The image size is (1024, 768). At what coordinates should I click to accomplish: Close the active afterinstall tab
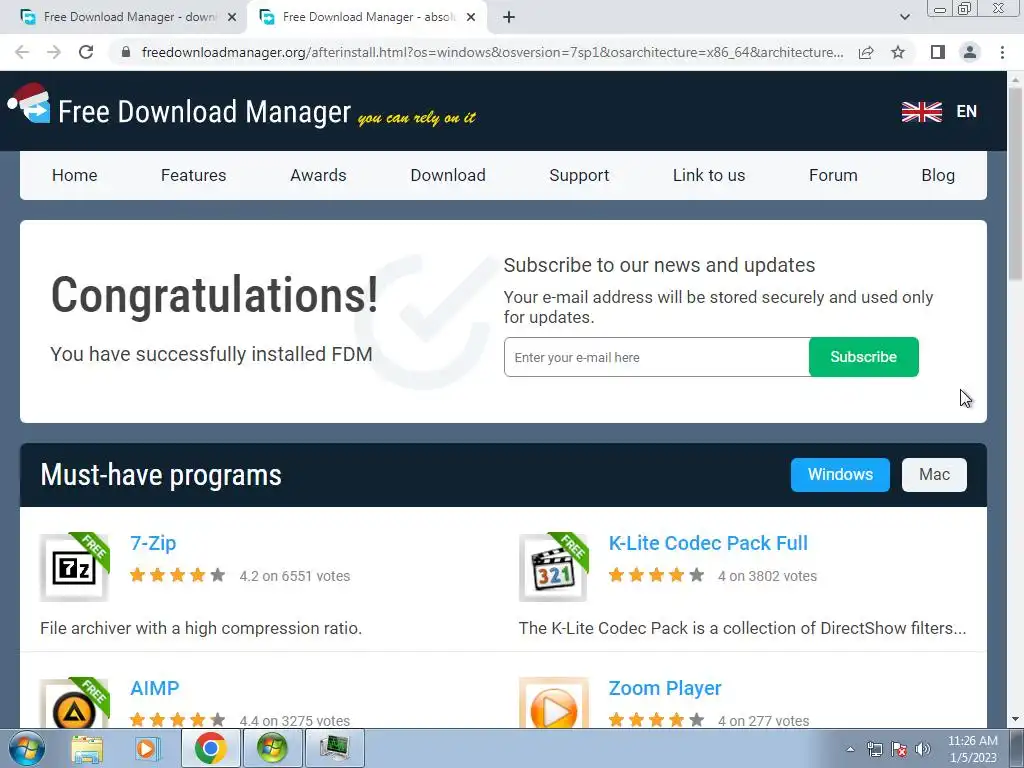(x=471, y=18)
